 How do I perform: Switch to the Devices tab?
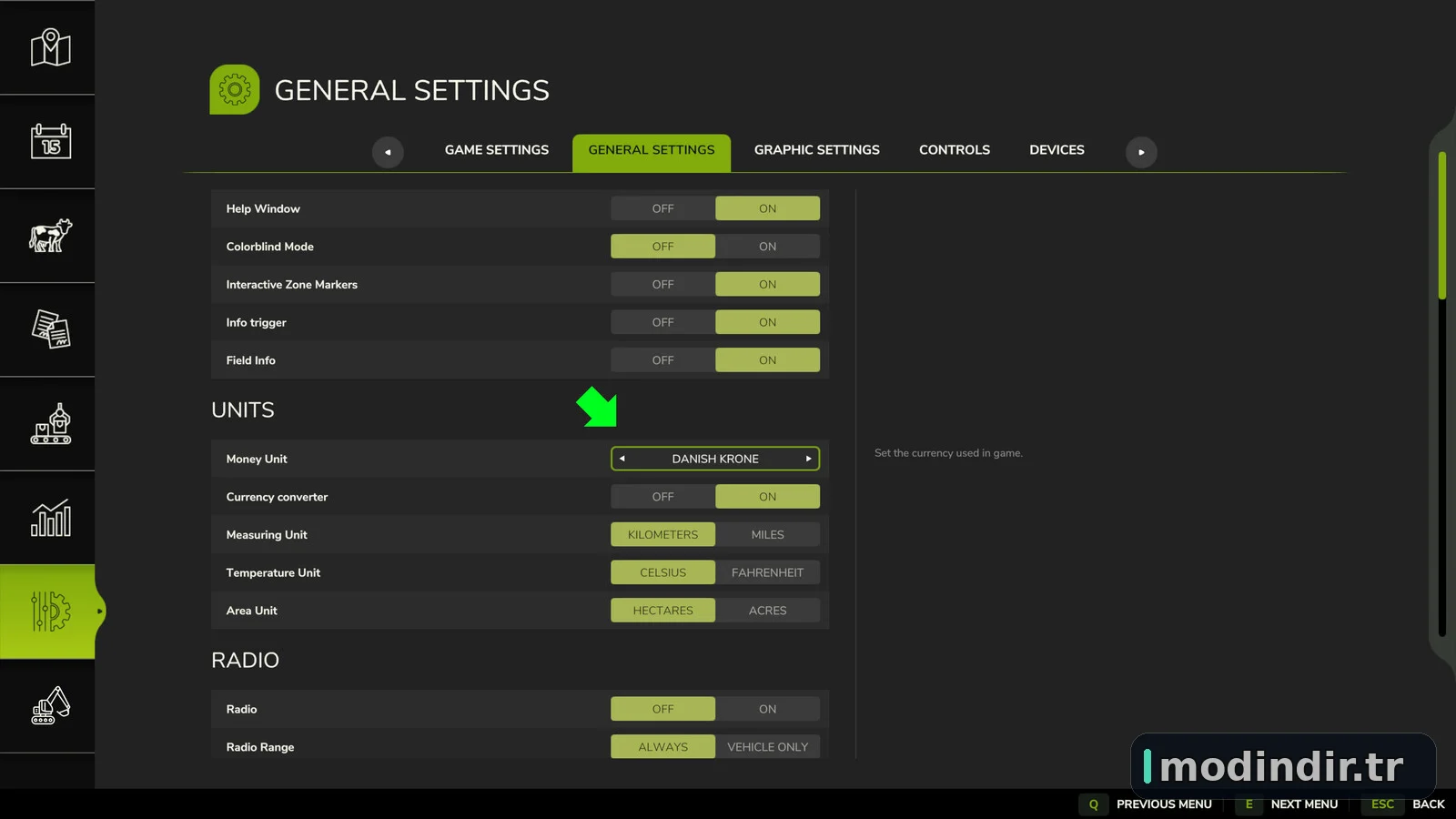click(1057, 150)
